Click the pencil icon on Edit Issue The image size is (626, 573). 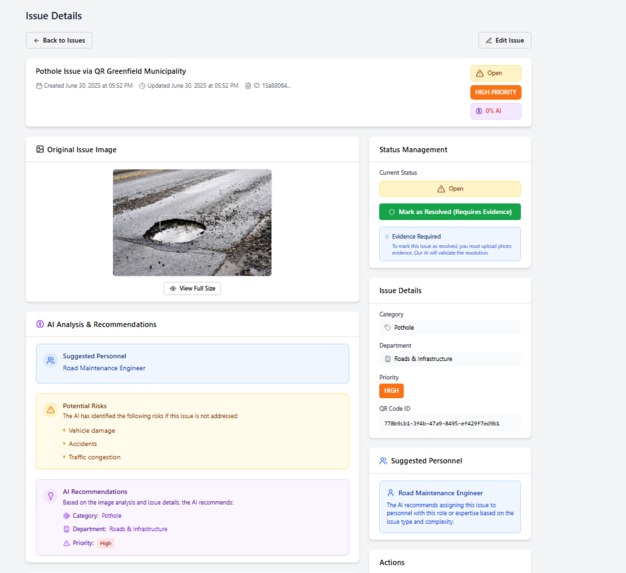[489, 40]
